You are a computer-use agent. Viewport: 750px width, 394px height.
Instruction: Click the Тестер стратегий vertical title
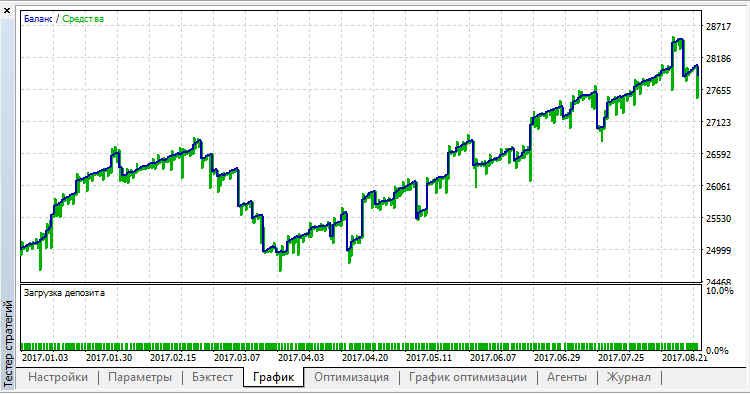[x=8, y=343]
